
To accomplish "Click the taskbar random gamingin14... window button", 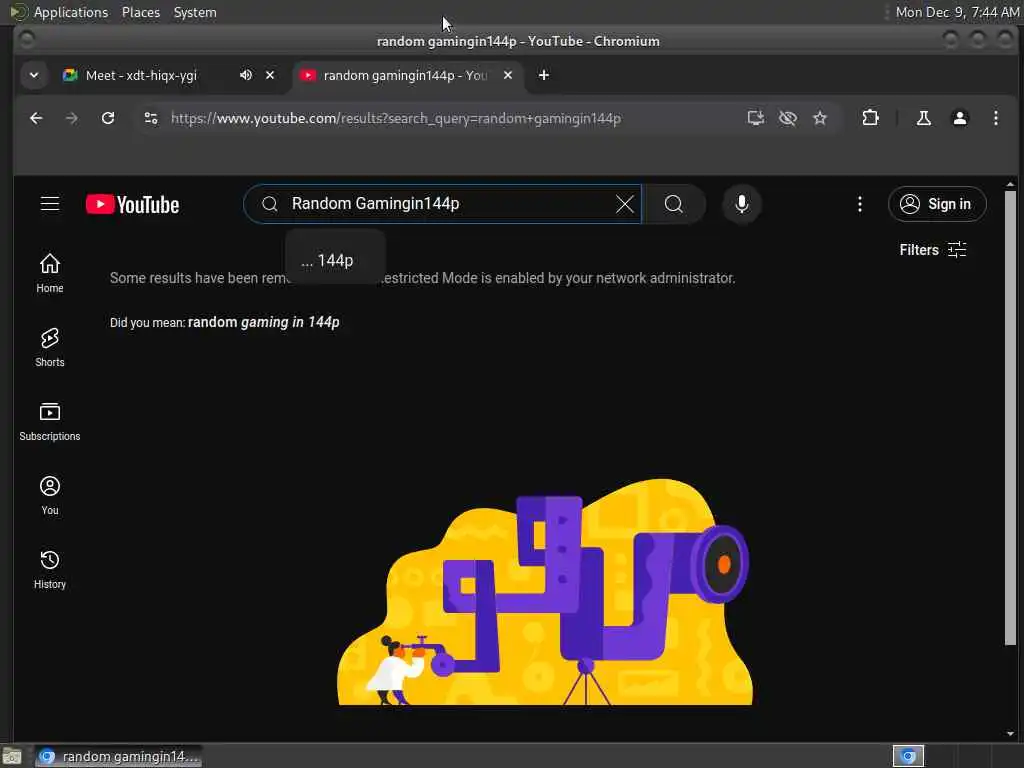I will coord(118,756).
